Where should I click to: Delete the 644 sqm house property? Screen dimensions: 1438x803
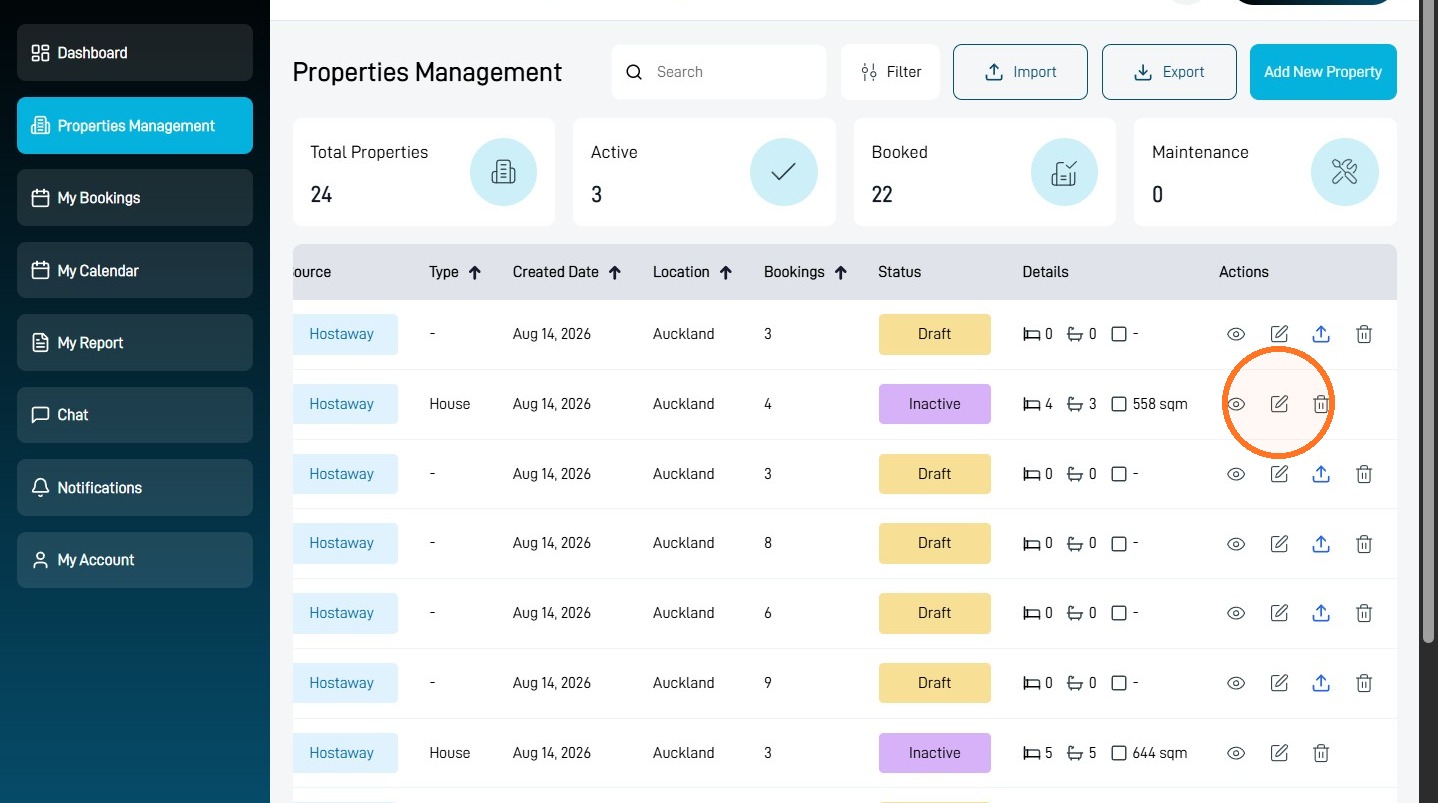tap(1321, 753)
